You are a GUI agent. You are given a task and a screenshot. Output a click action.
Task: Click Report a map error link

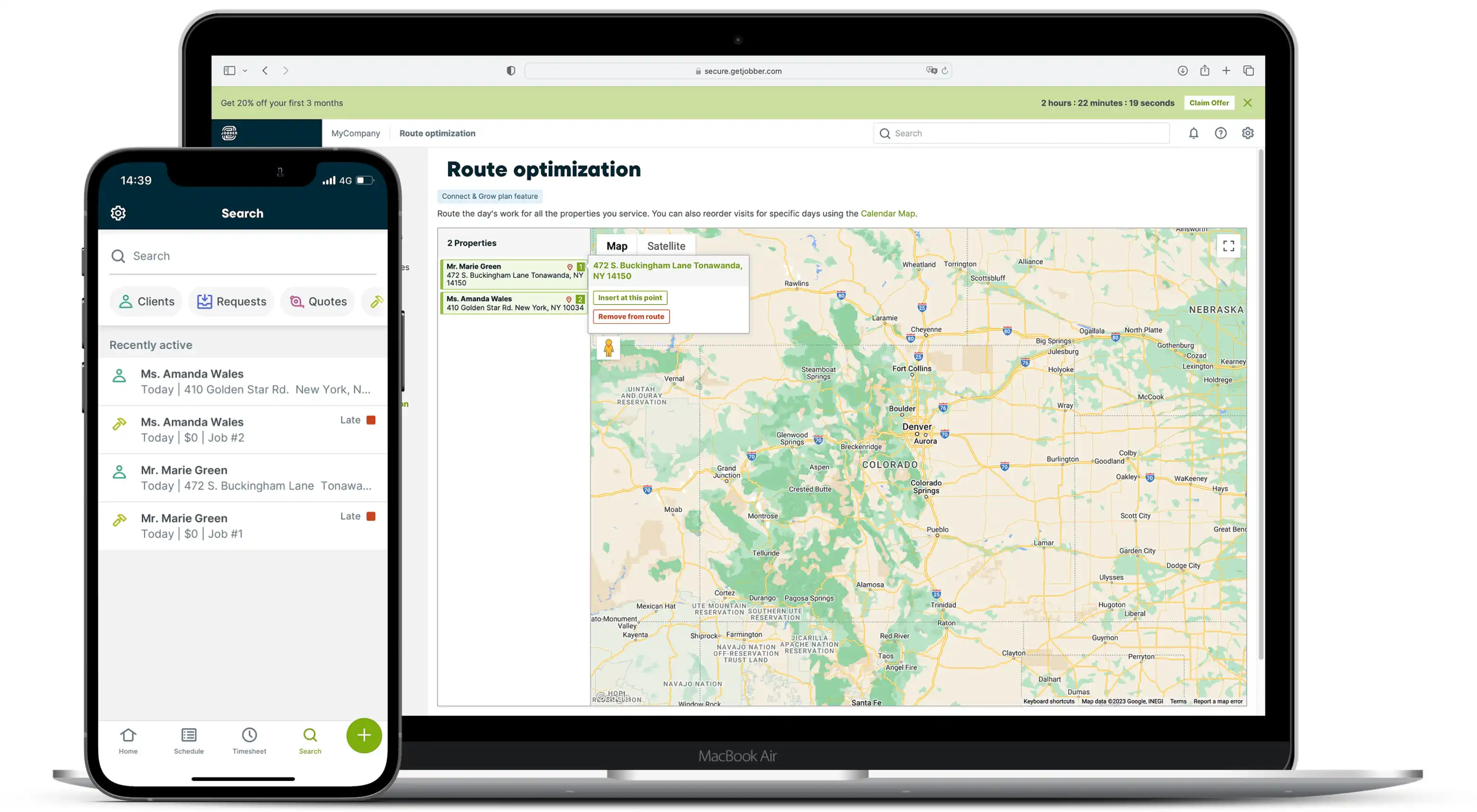coord(1218,701)
